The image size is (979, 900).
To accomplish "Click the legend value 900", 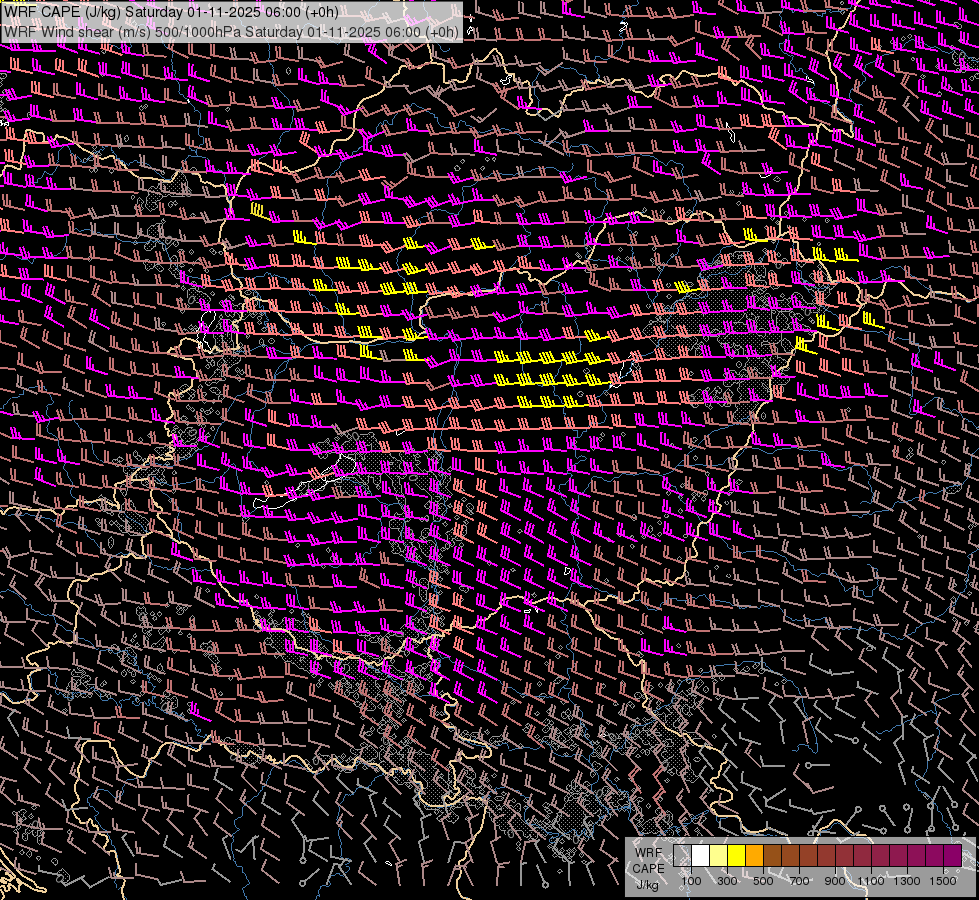I will pyautogui.click(x=835, y=881).
